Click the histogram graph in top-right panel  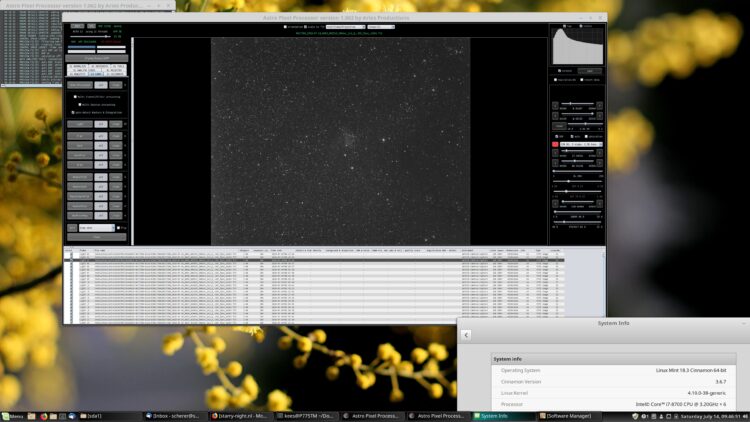(577, 46)
